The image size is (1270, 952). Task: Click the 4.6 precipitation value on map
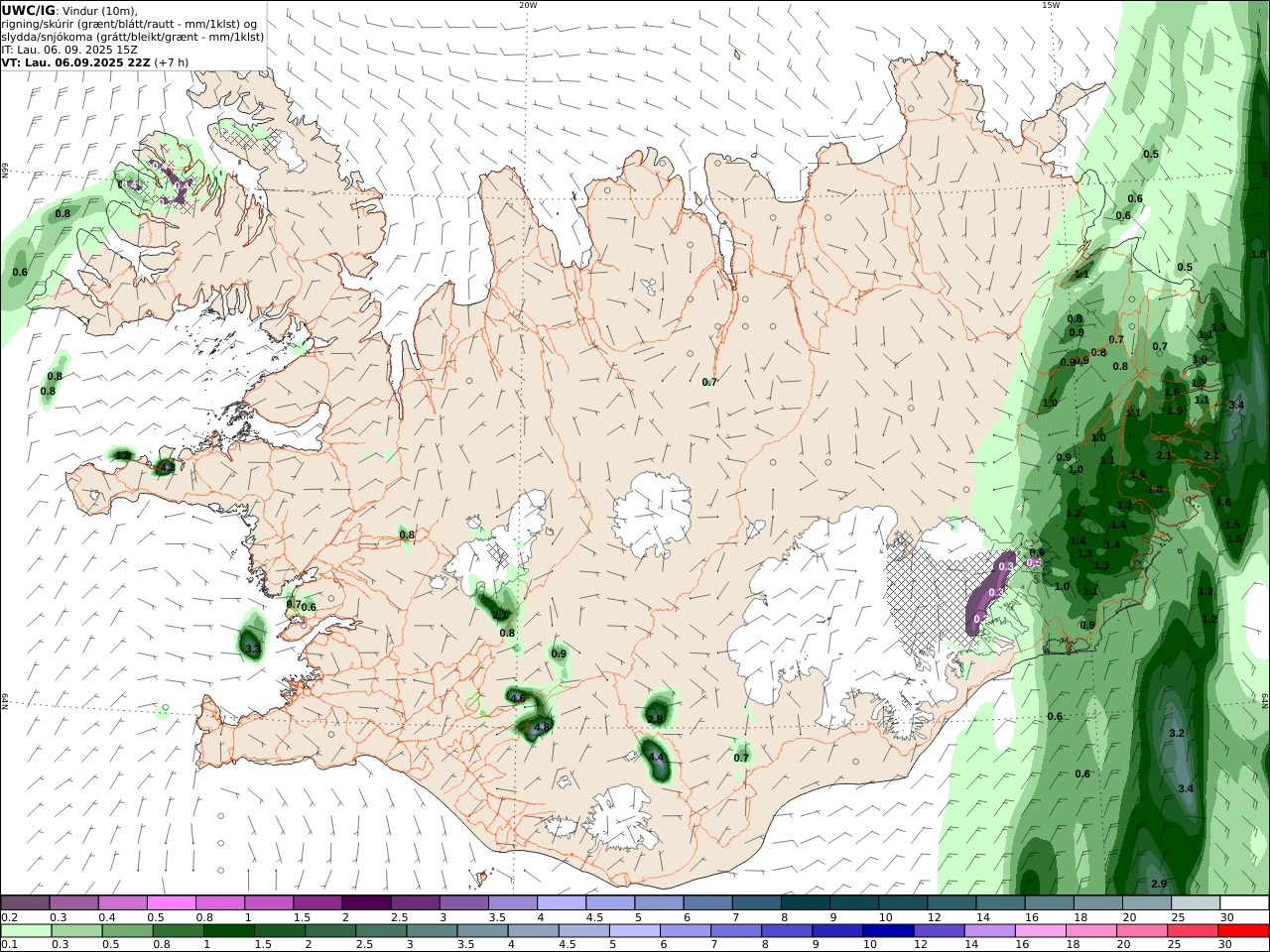(517, 698)
